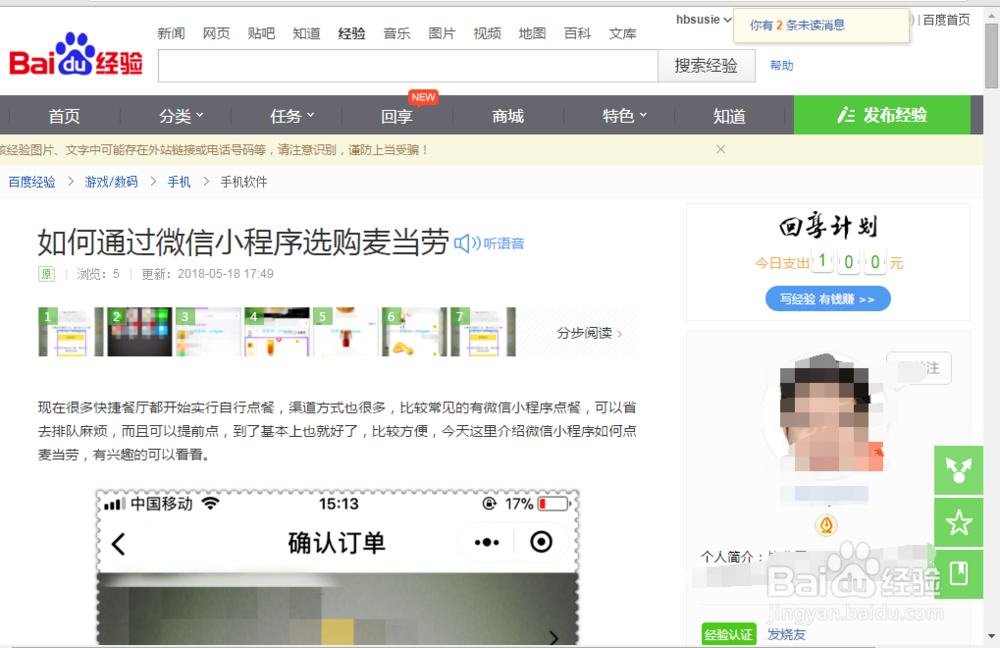Click the 写经验 有钱赚 blue button
The image size is (1000, 648).
click(x=827, y=298)
